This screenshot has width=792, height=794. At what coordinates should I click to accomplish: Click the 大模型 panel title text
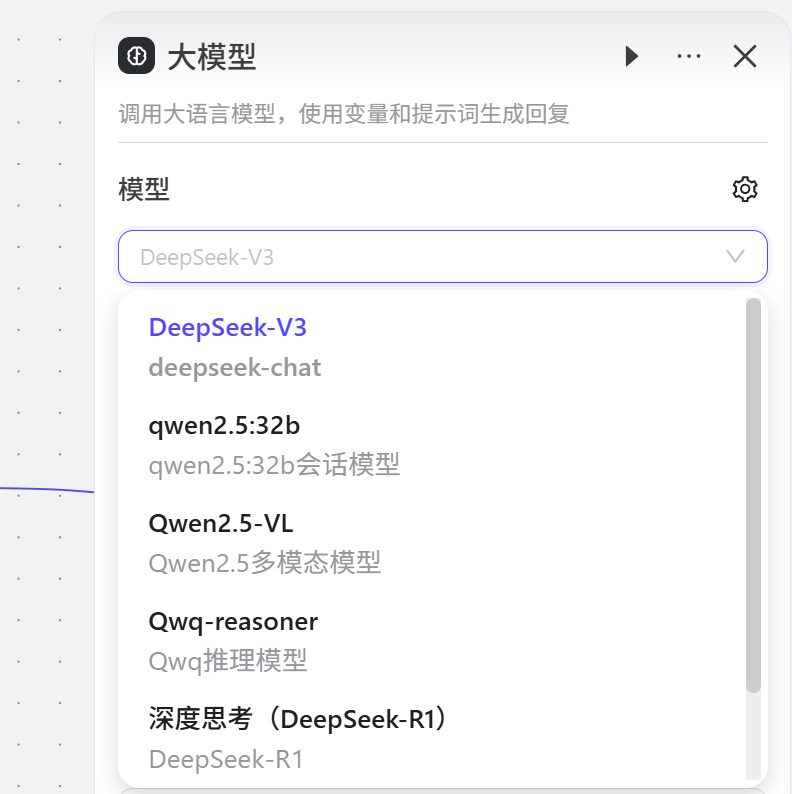pos(212,57)
